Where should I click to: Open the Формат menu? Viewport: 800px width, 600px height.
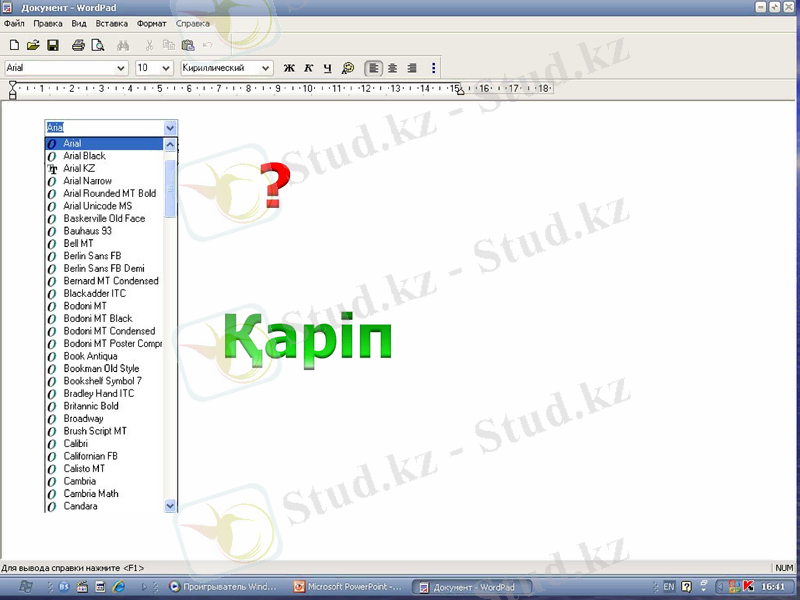[151, 23]
